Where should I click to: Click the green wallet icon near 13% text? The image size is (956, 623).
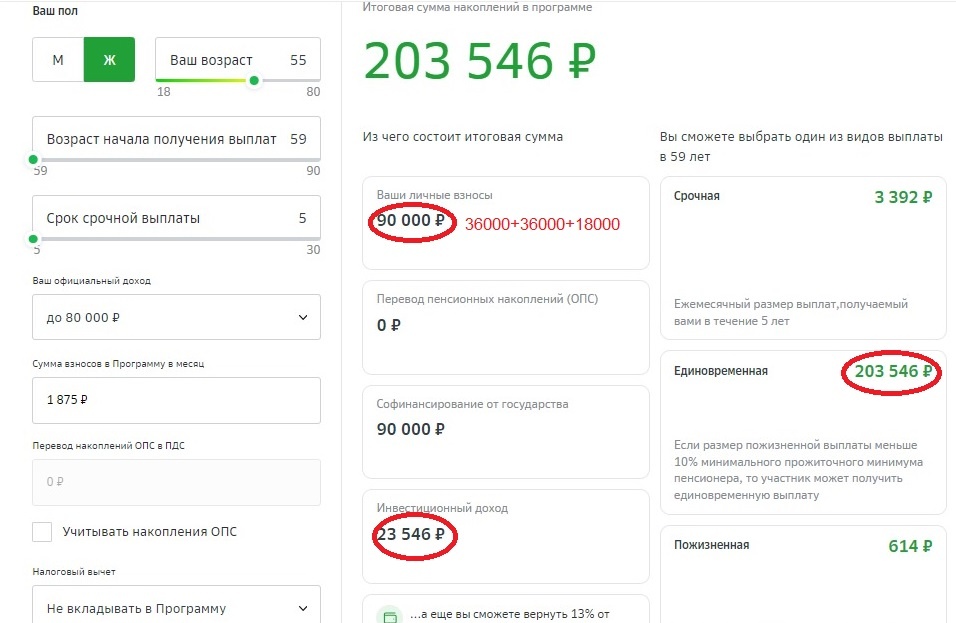pyautogui.click(x=390, y=616)
